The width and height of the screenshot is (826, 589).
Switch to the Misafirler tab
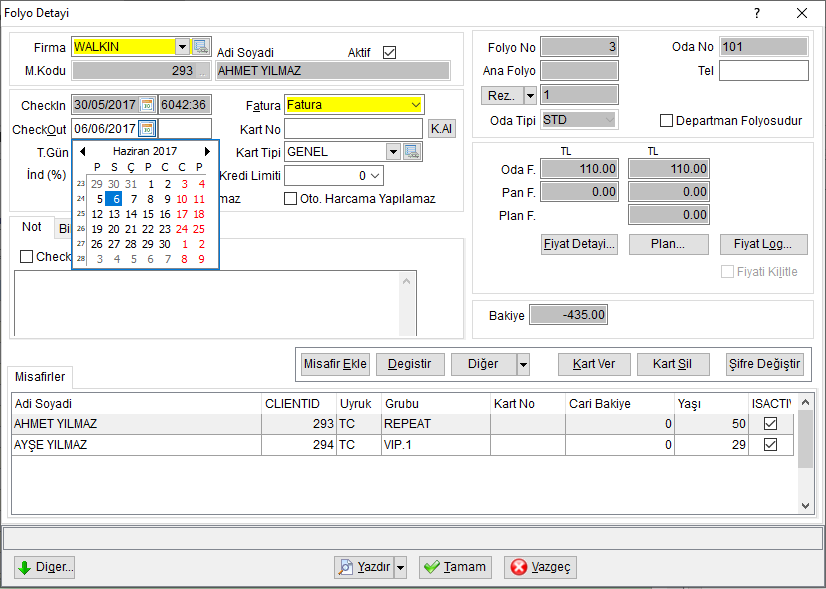(40, 377)
